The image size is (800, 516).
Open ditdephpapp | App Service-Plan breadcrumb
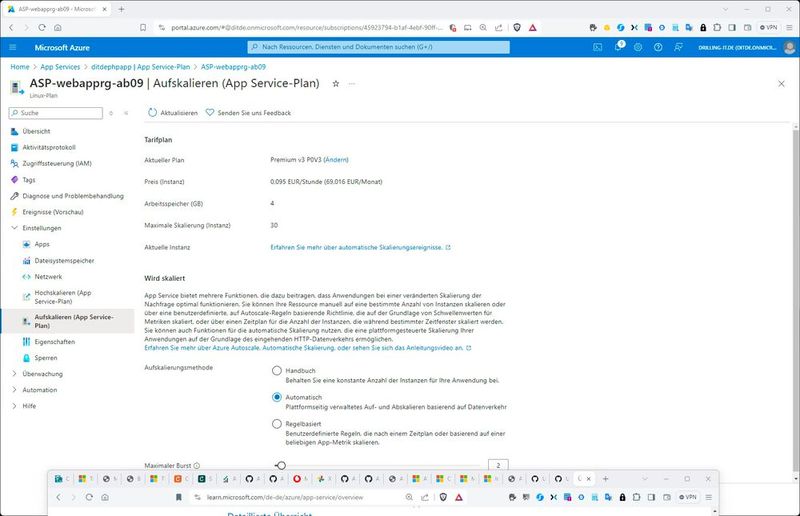pyautogui.click(x=140, y=67)
